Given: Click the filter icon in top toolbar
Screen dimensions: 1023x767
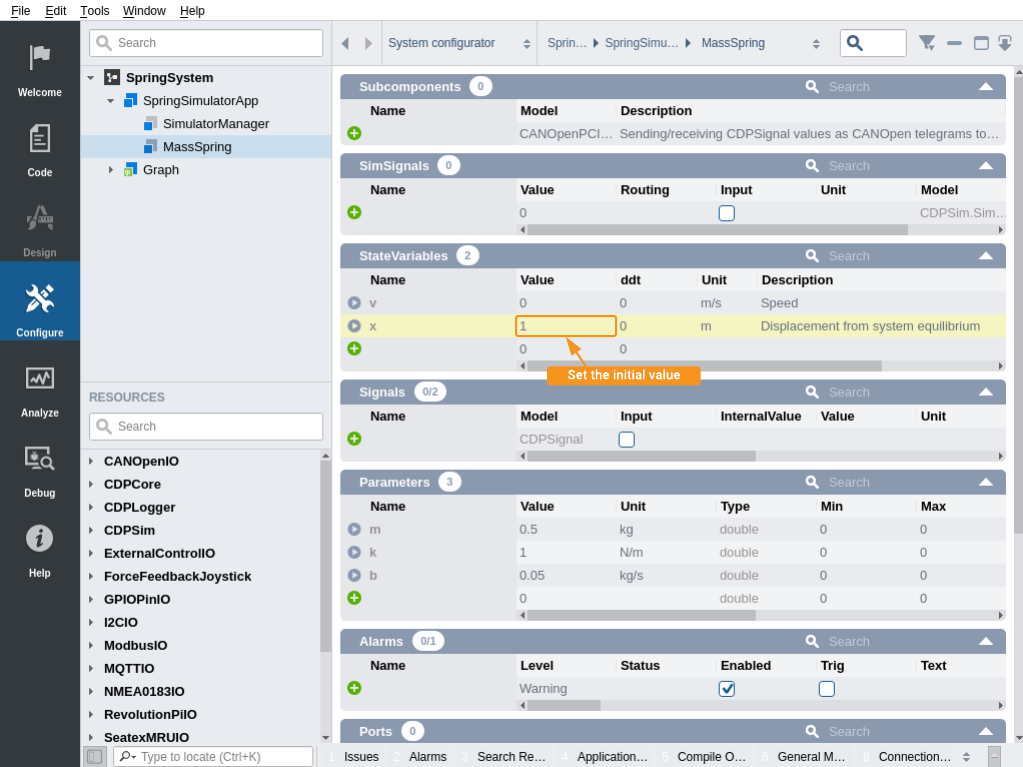Looking at the screenshot, I should (926, 43).
